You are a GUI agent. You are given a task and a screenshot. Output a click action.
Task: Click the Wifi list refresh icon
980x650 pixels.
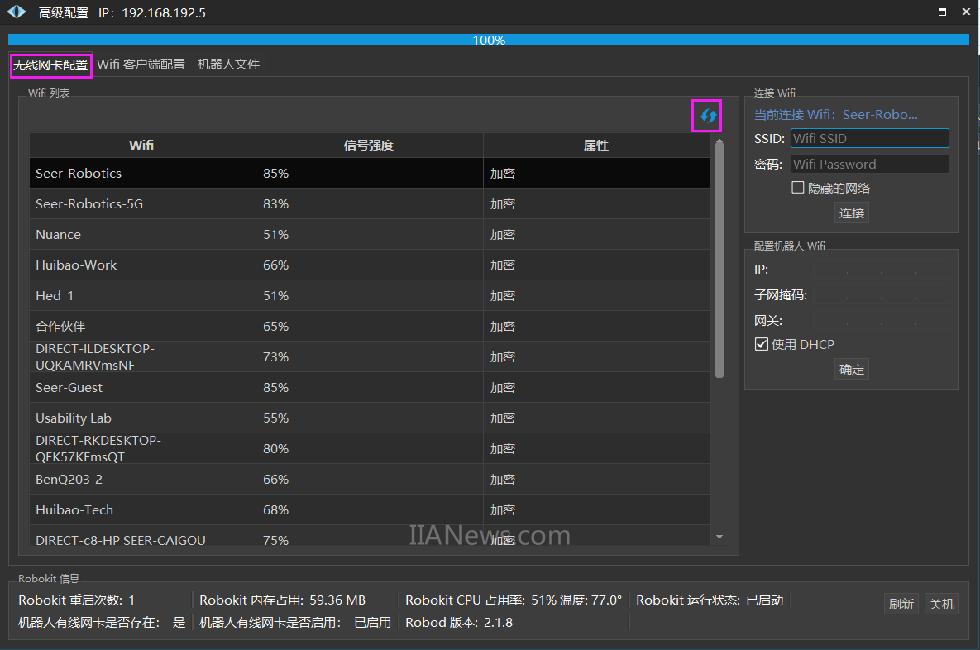(708, 116)
